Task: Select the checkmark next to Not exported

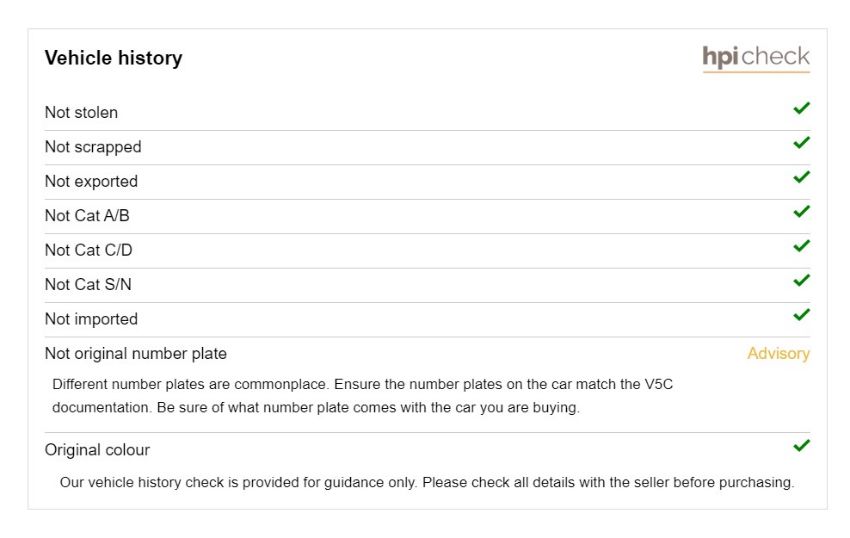Action: tap(801, 177)
